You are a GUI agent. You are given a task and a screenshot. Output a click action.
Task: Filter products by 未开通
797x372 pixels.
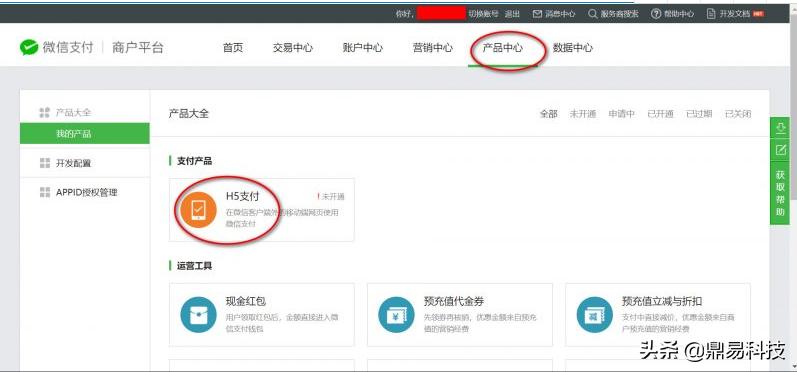583,114
